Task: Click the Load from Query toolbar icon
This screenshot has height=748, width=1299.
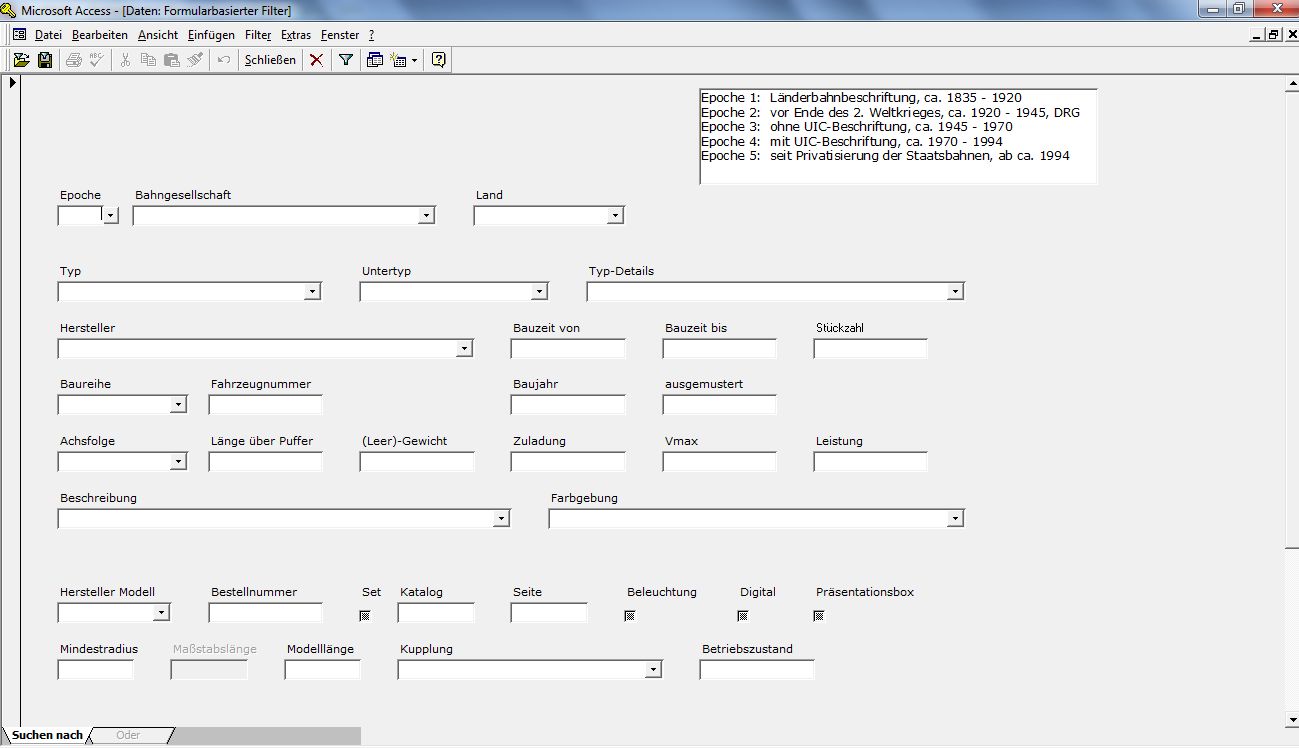Action: point(21,60)
